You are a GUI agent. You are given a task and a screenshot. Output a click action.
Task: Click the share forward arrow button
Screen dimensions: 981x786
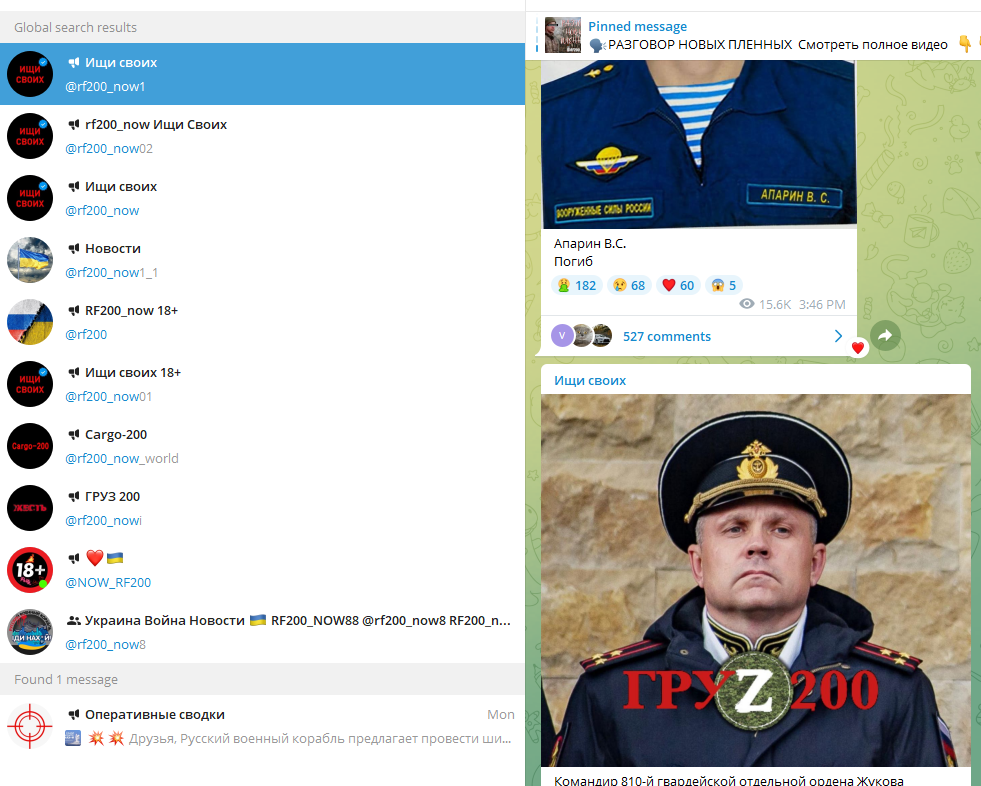click(885, 336)
